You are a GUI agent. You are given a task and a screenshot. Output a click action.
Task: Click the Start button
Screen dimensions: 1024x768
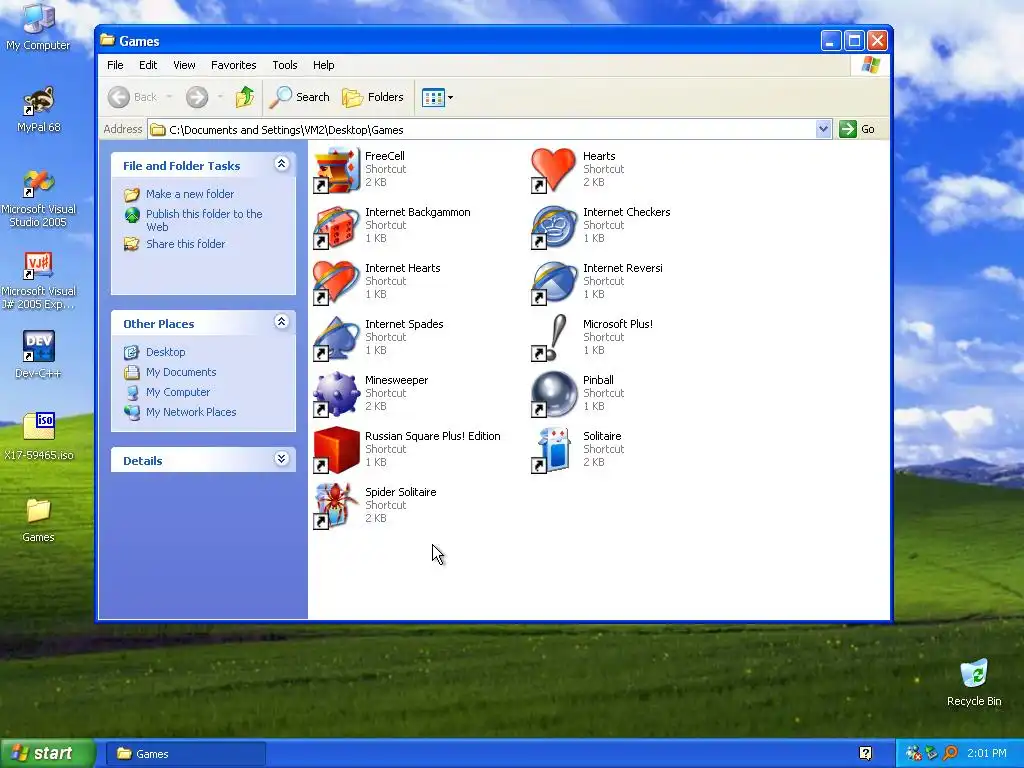pyautogui.click(x=47, y=754)
